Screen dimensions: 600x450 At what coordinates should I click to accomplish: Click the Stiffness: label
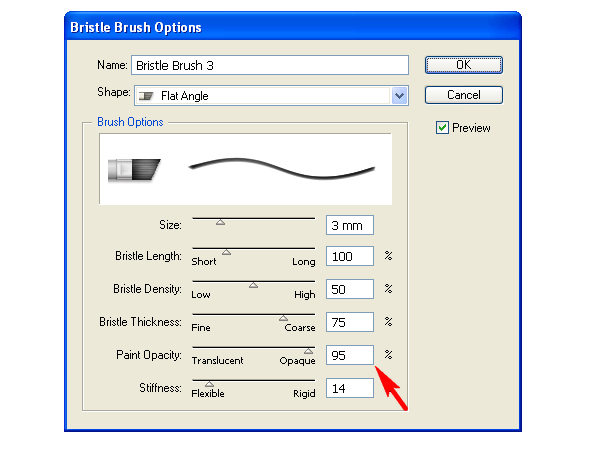(x=160, y=388)
